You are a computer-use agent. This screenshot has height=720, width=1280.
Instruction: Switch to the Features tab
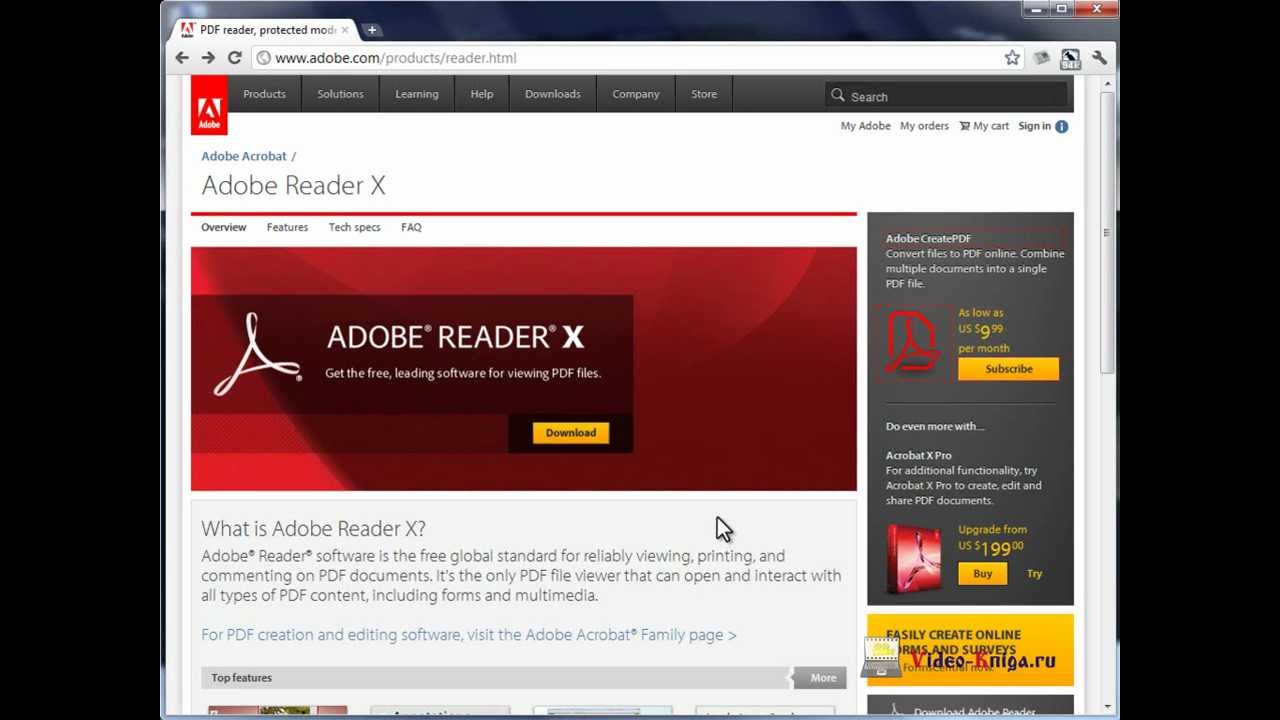tap(287, 227)
